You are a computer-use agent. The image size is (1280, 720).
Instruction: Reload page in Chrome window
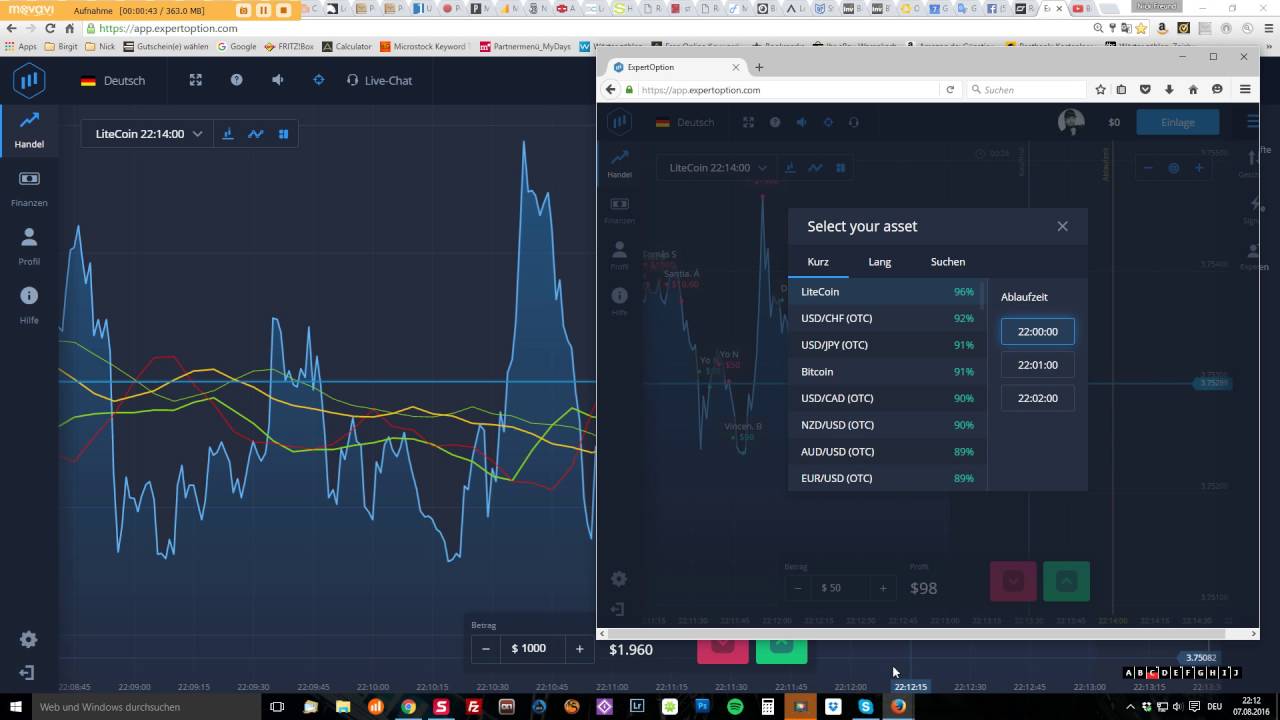point(50,28)
